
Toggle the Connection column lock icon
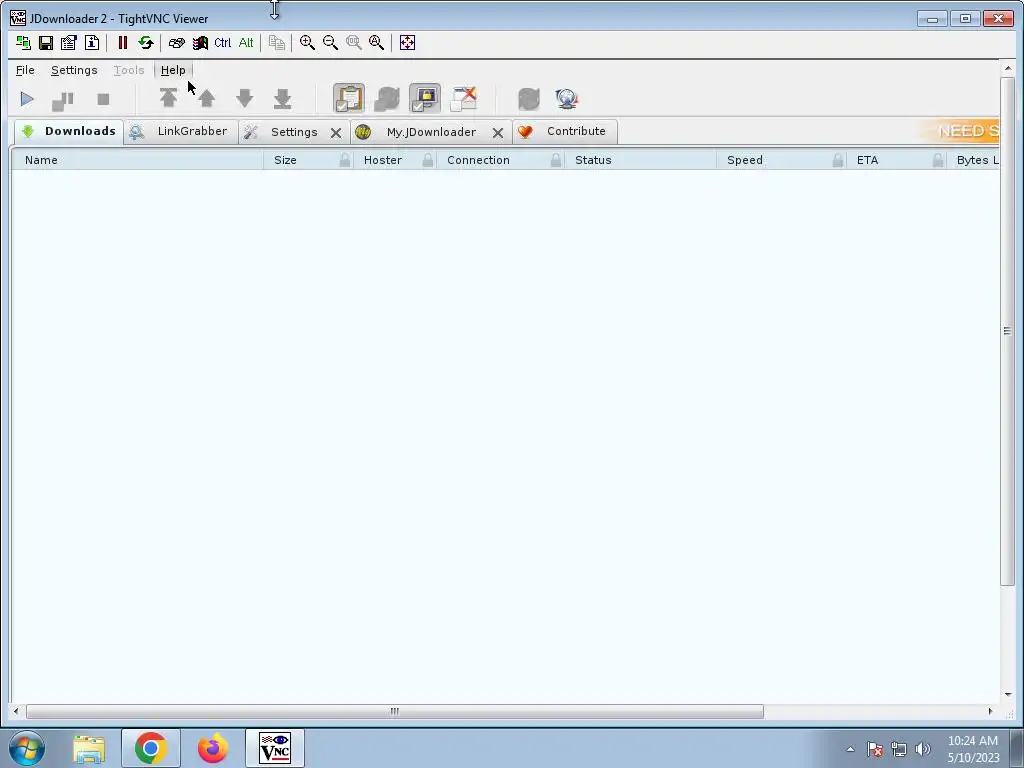tap(556, 160)
